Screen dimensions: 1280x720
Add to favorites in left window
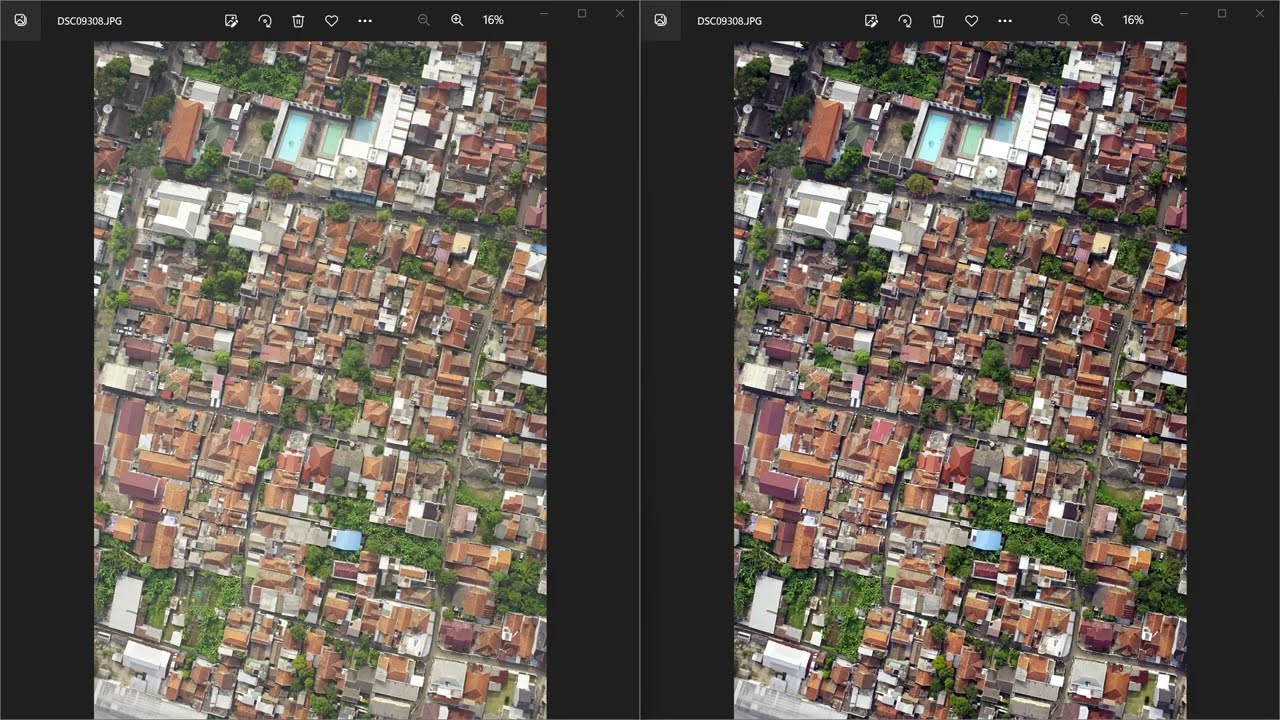point(331,20)
